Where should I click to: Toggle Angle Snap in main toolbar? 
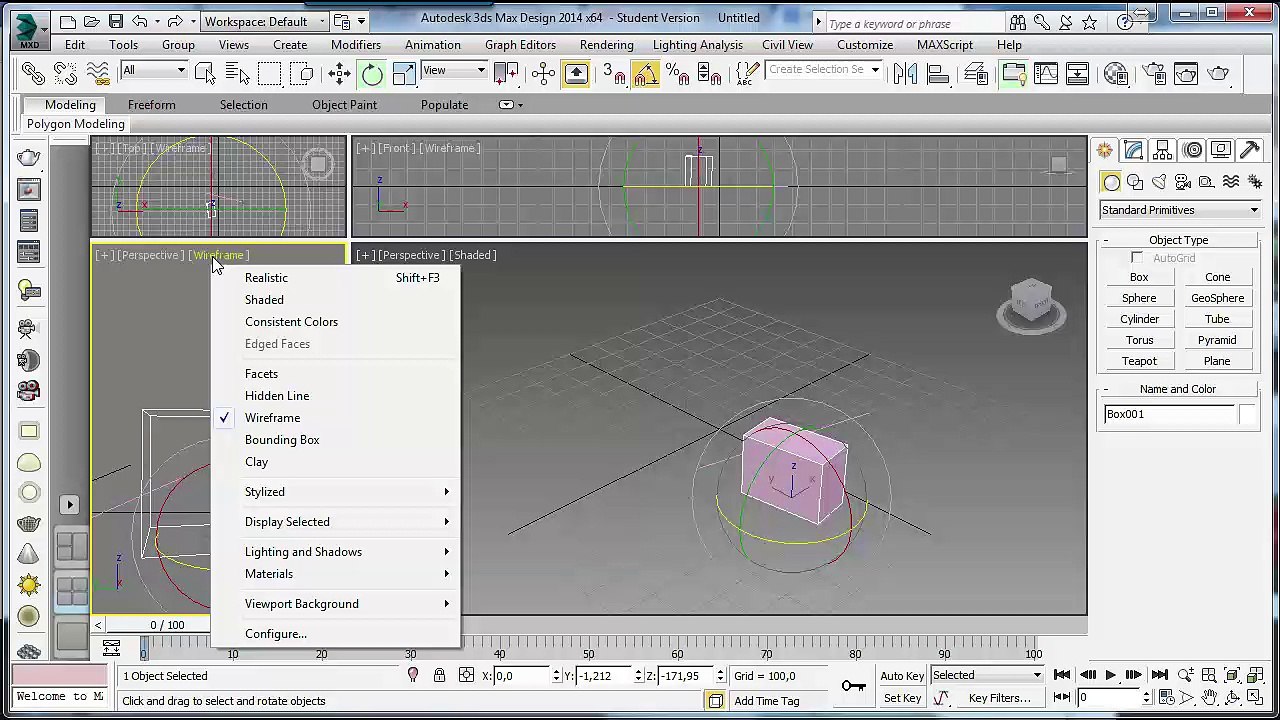point(645,73)
